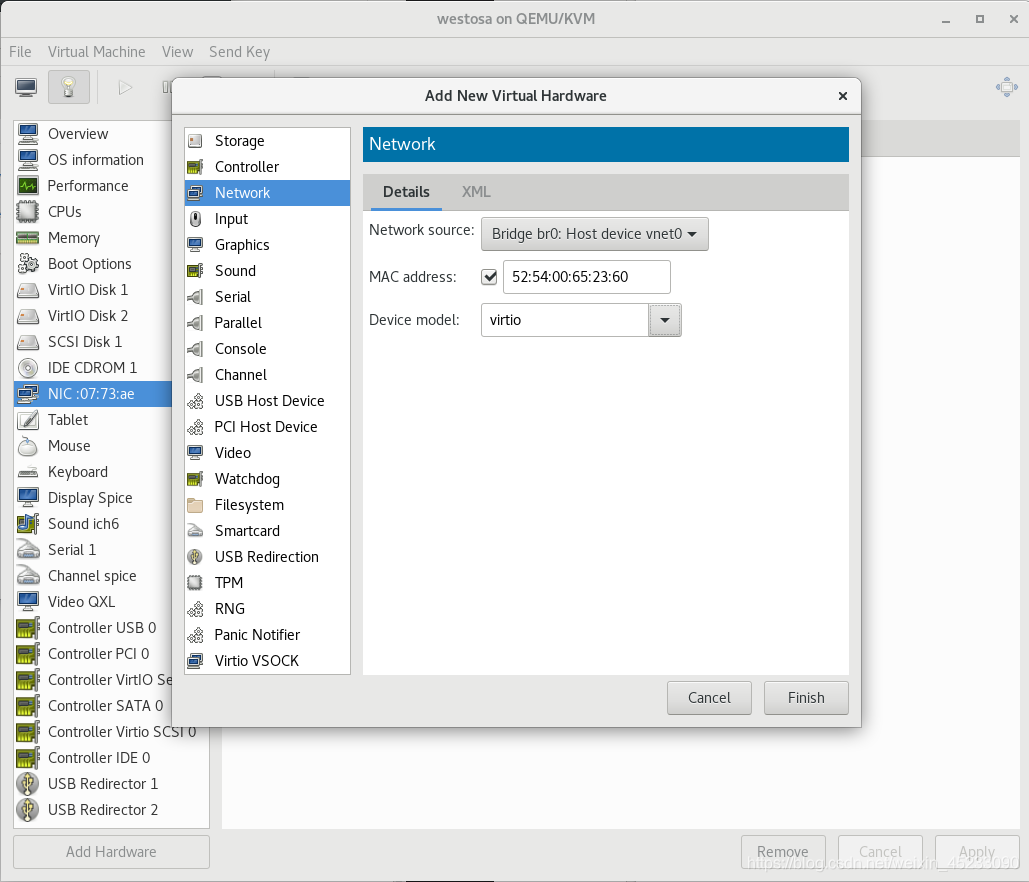1029x882 pixels.
Task: Open Boot Options gears icon
Action: tap(28, 264)
